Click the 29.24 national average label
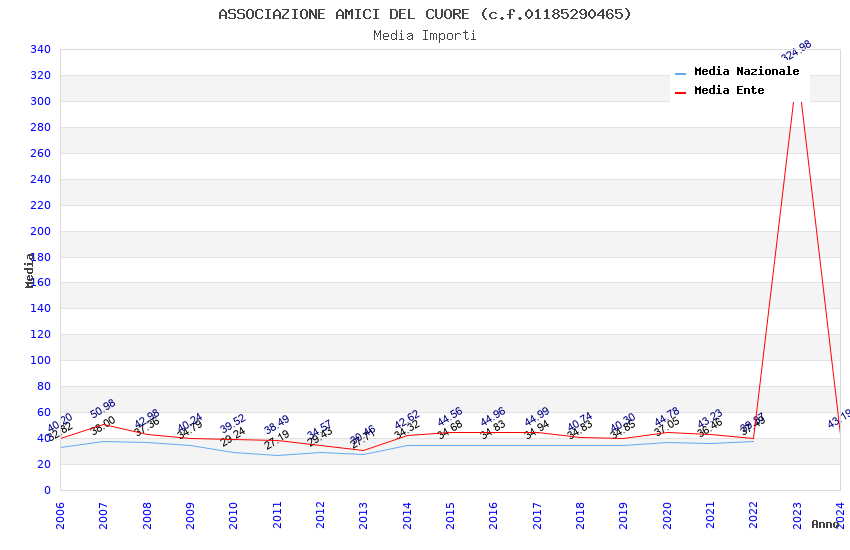Screen dimensions: 850x550 click(233, 437)
